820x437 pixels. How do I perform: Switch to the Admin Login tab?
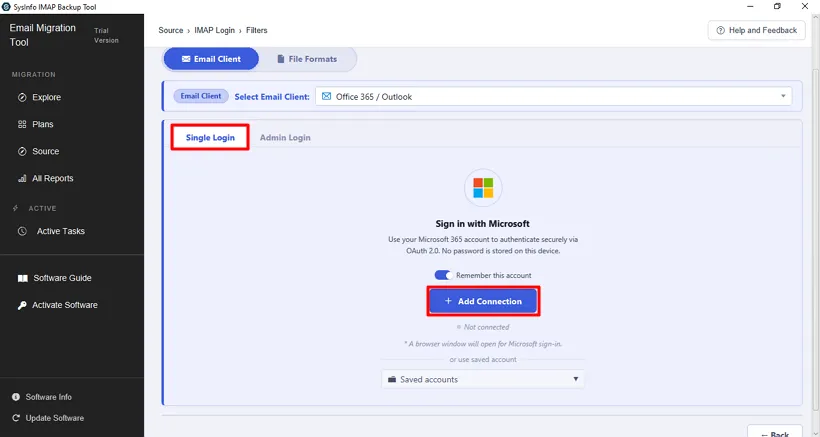(285, 137)
